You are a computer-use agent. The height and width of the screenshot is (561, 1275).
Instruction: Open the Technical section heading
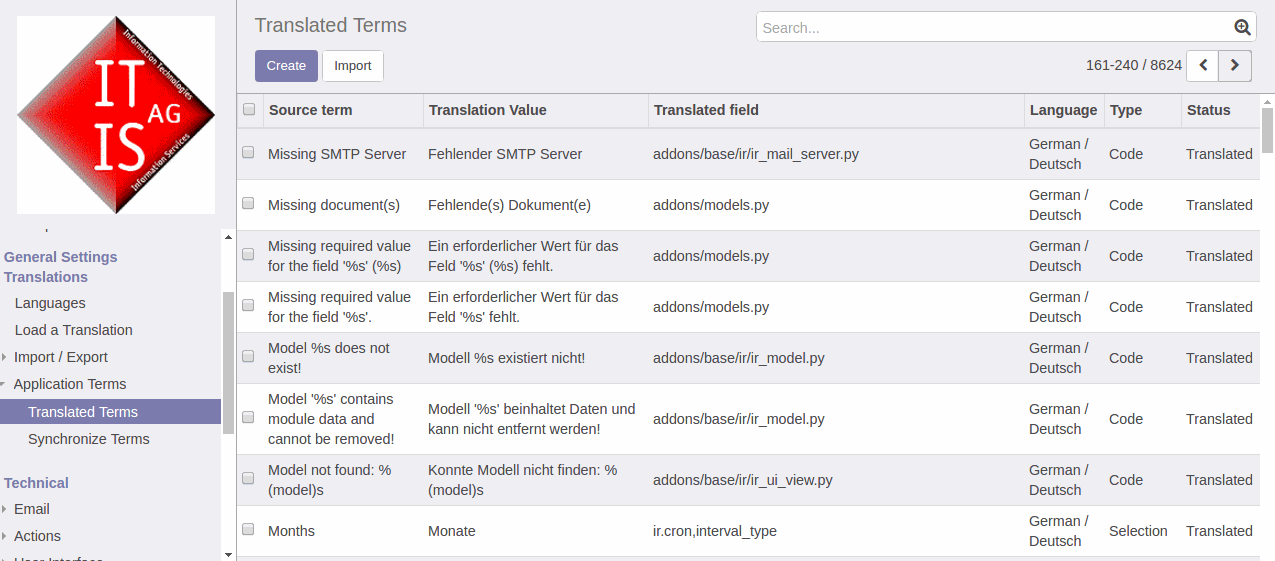[x=36, y=483]
